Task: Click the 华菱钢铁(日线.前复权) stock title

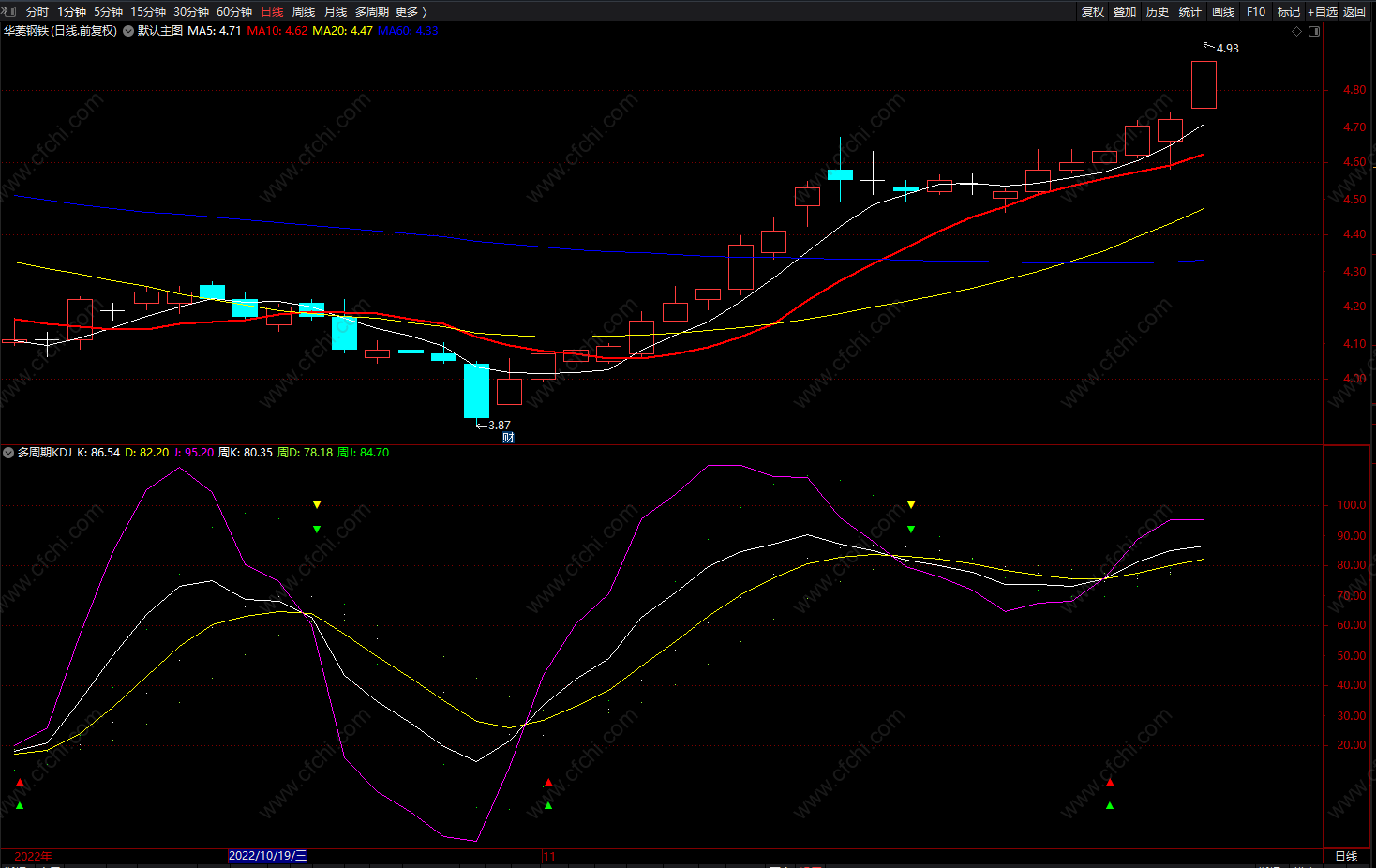Action: click(61, 31)
